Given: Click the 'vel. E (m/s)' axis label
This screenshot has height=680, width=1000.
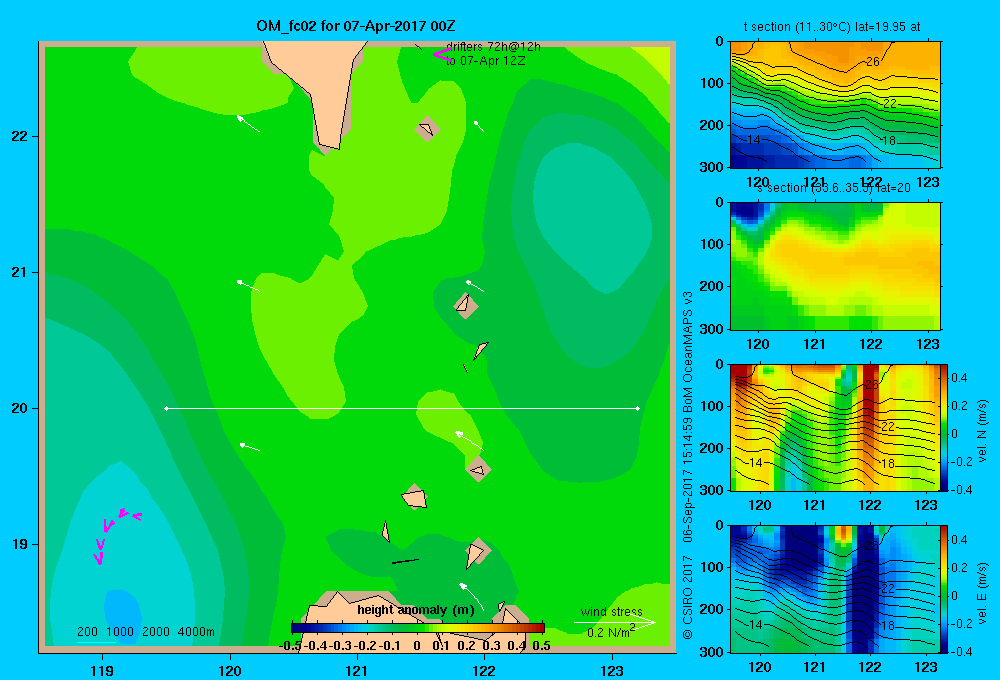Looking at the screenshot, I should pos(982,593).
